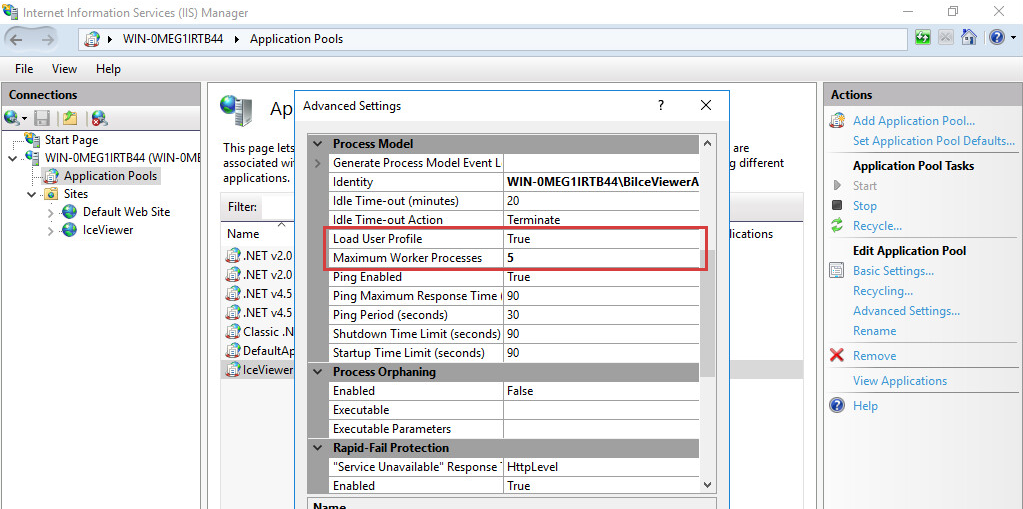The width and height of the screenshot is (1023, 509).
Task: Click View Applications link
Action: (900, 380)
